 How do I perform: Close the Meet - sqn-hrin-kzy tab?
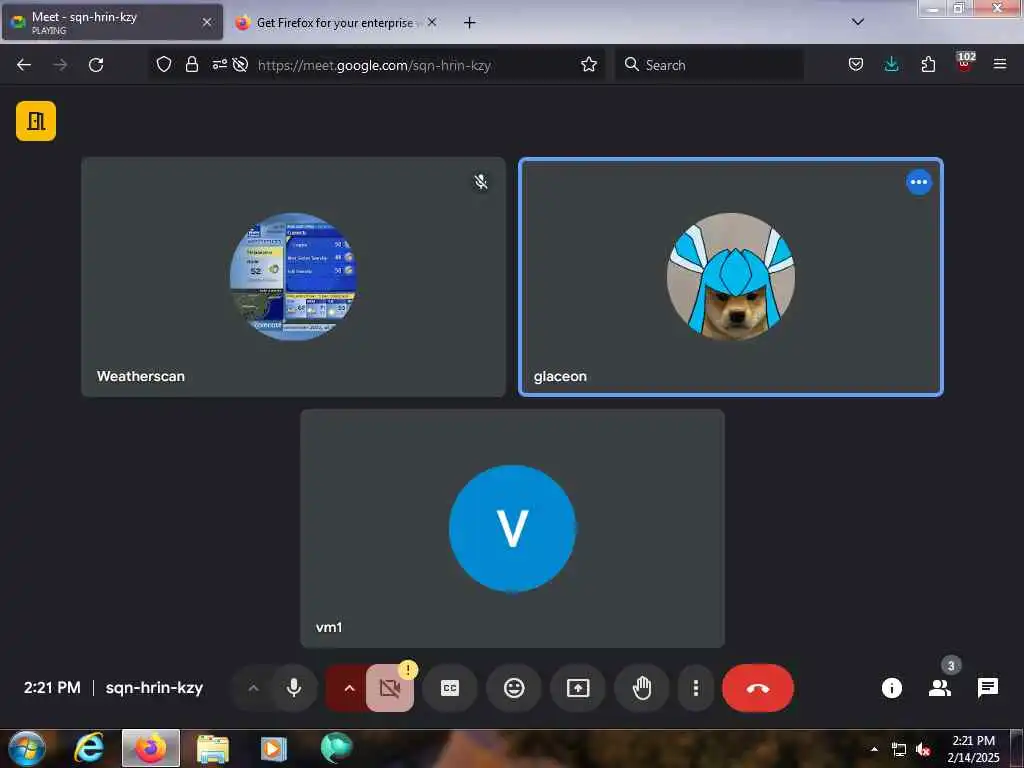point(207,22)
